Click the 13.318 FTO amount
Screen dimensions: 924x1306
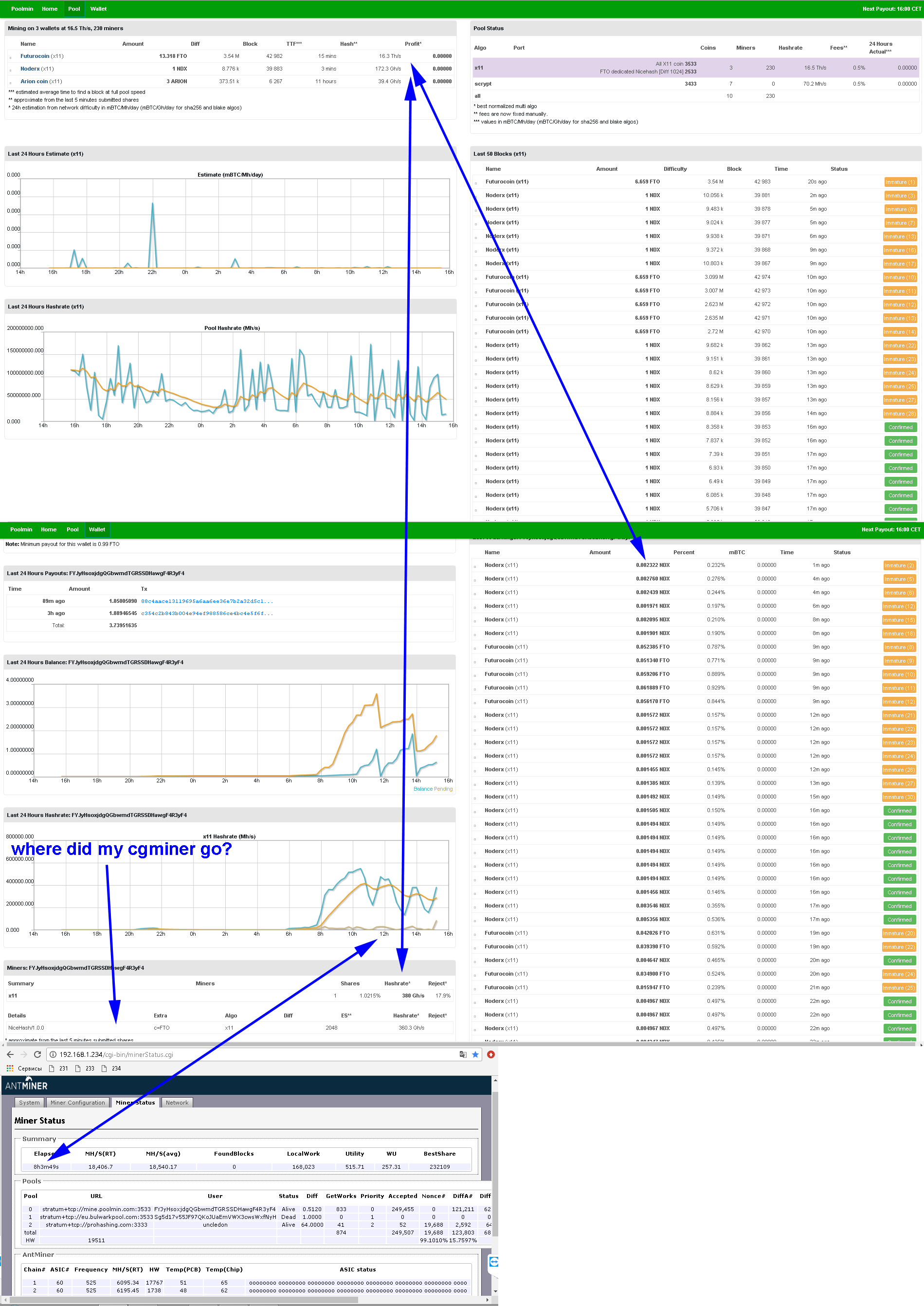(173, 56)
